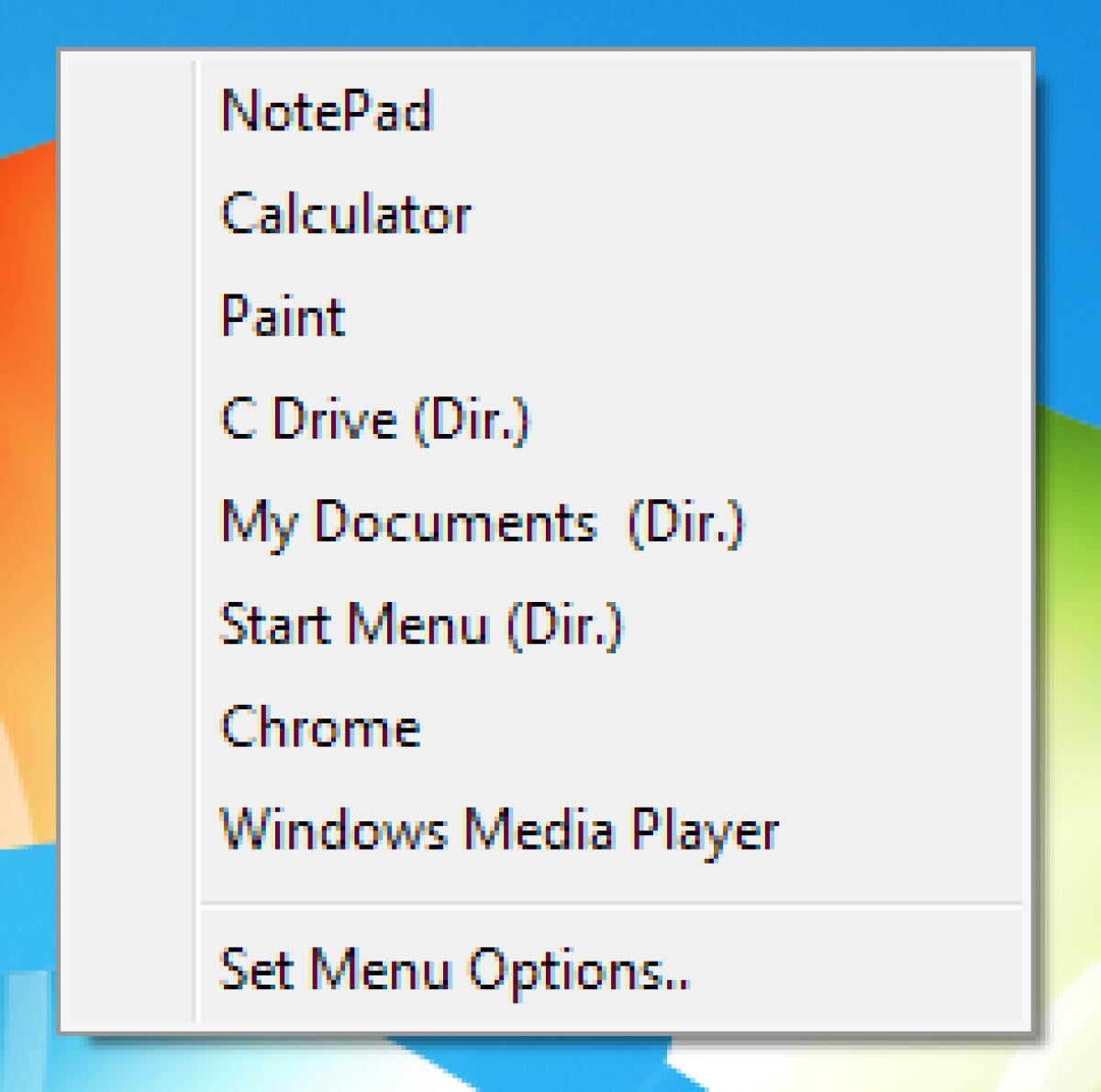Open the Calculator application
Screen dimensions: 1101x1092
point(346,212)
